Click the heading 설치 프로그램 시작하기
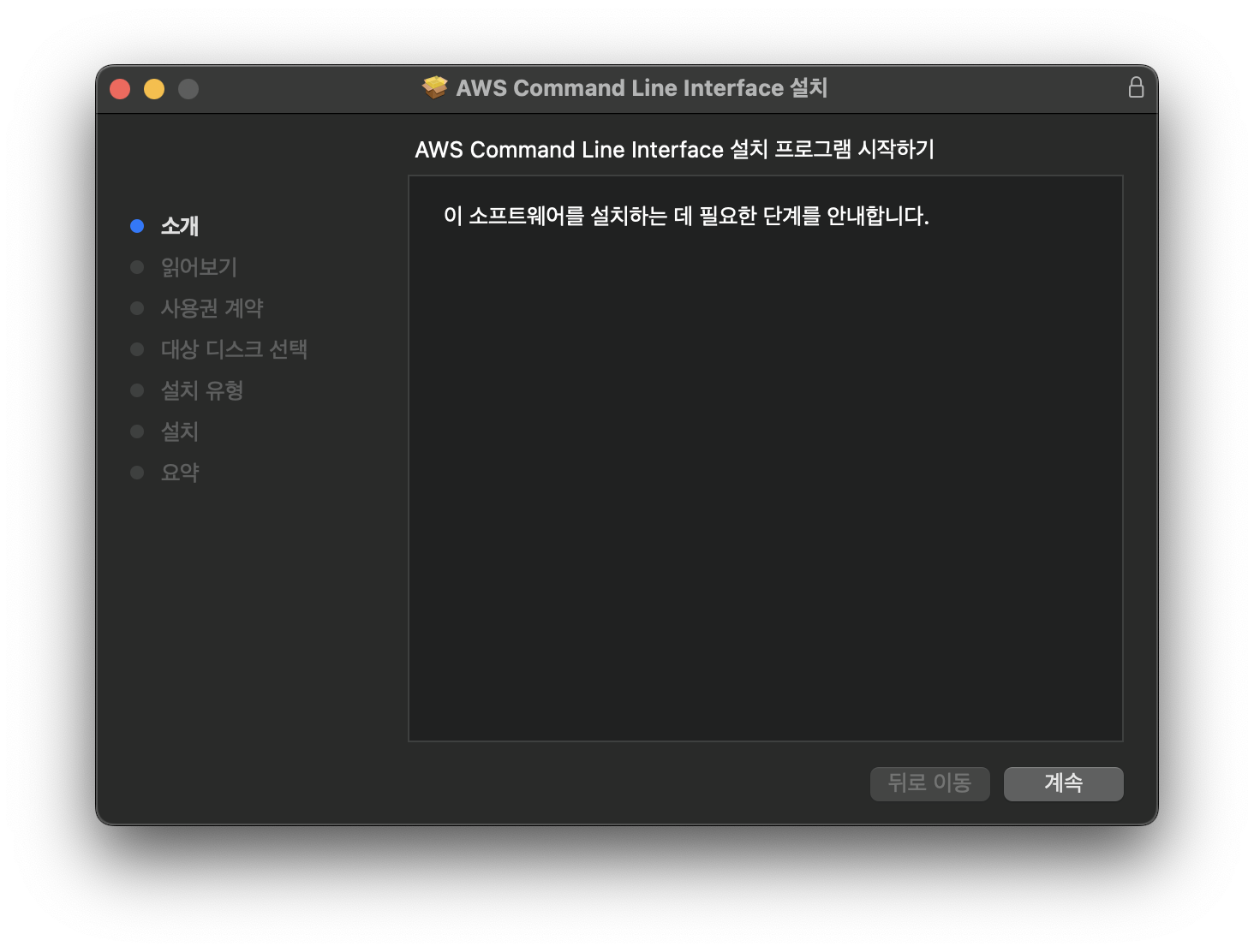 tap(674, 149)
